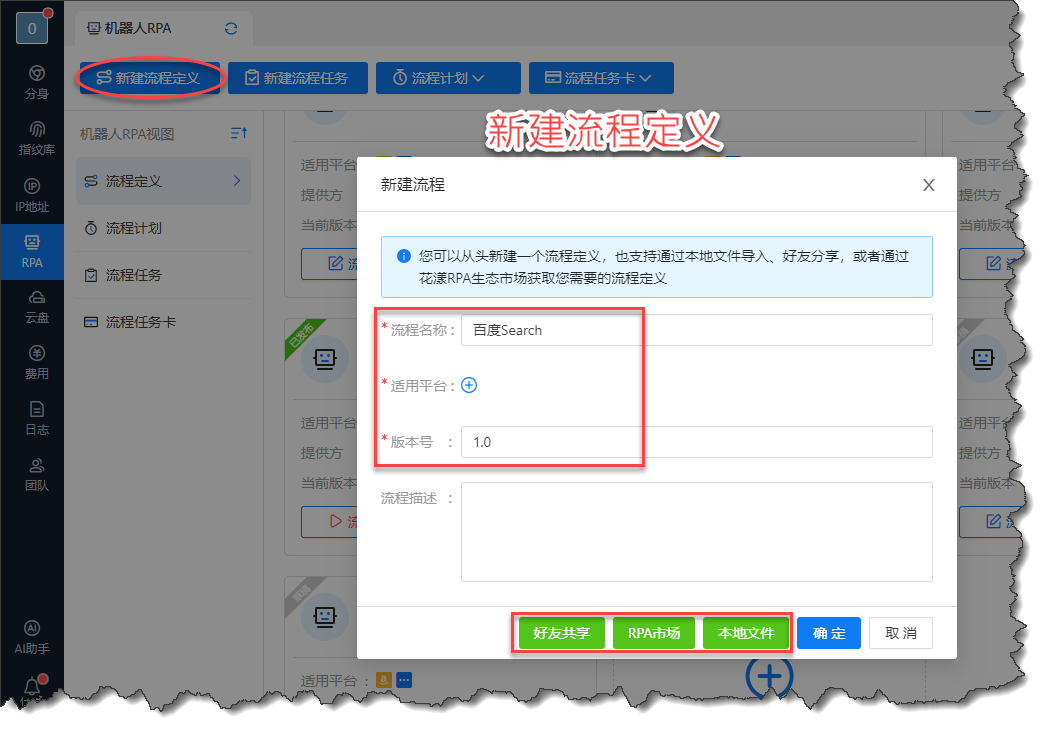
Task: Open 分身 in the left sidebar
Action: [x=36, y=82]
